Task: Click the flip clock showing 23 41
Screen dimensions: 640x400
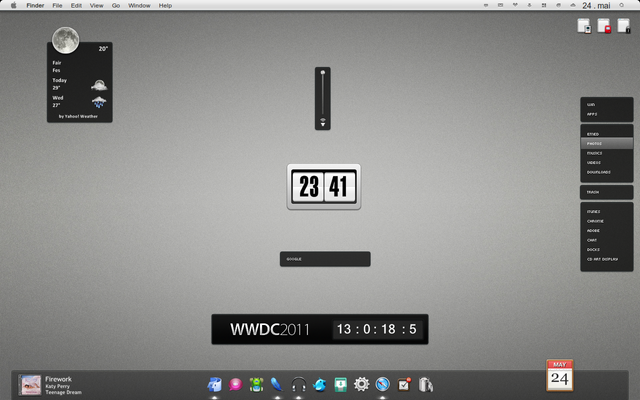Action: coord(324,187)
